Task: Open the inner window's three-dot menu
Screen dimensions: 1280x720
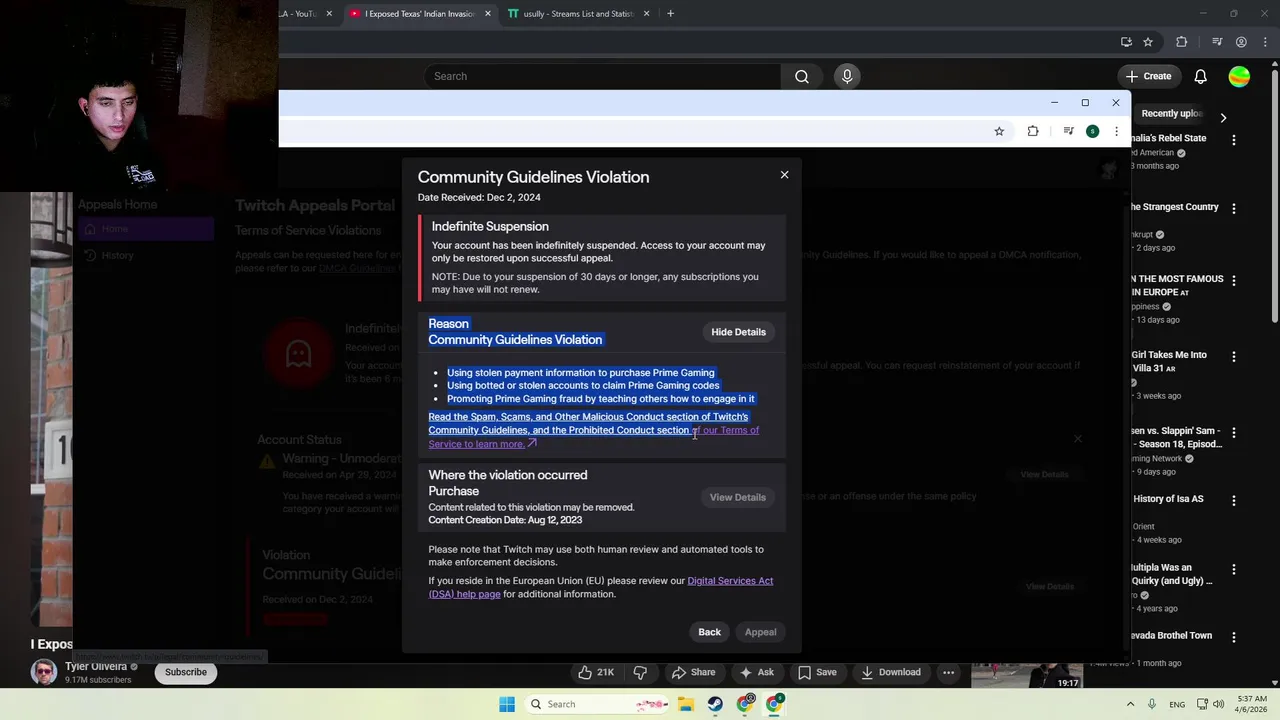Action: [x=1116, y=131]
